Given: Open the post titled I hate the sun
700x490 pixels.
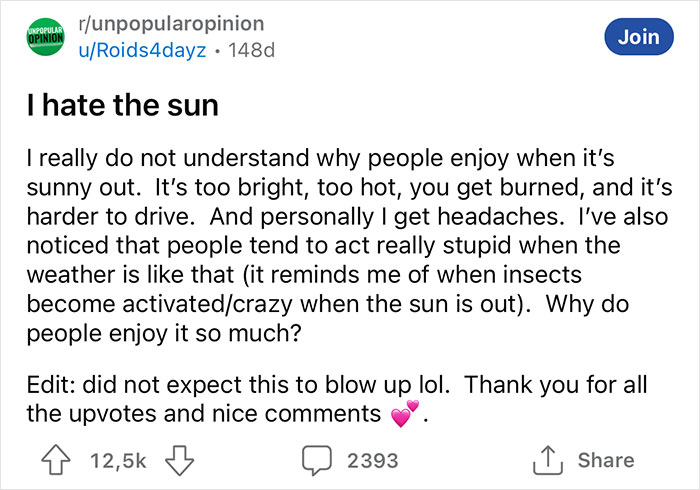Looking at the screenshot, I should click(120, 105).
